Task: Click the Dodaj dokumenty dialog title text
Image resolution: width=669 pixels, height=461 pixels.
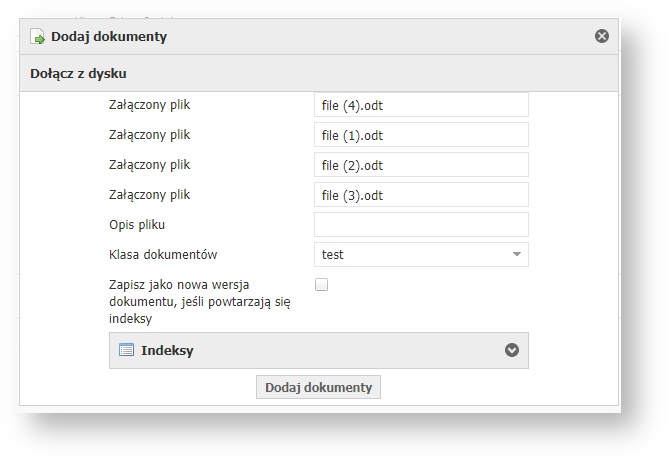Action: [x=109, y=36]
